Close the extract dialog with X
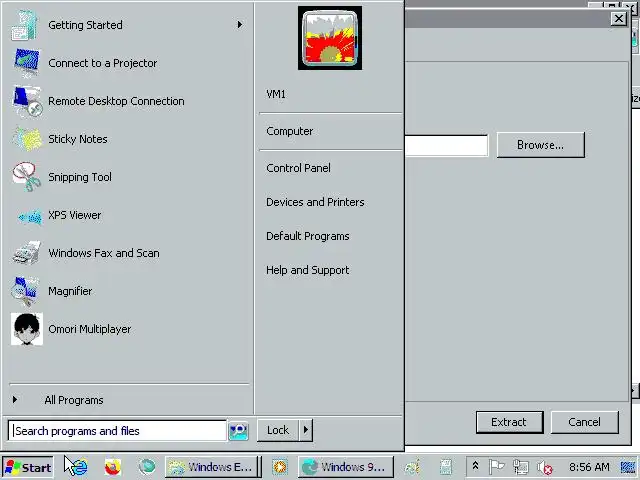Viewport: 640px width, 480px height. pos(619,19)
